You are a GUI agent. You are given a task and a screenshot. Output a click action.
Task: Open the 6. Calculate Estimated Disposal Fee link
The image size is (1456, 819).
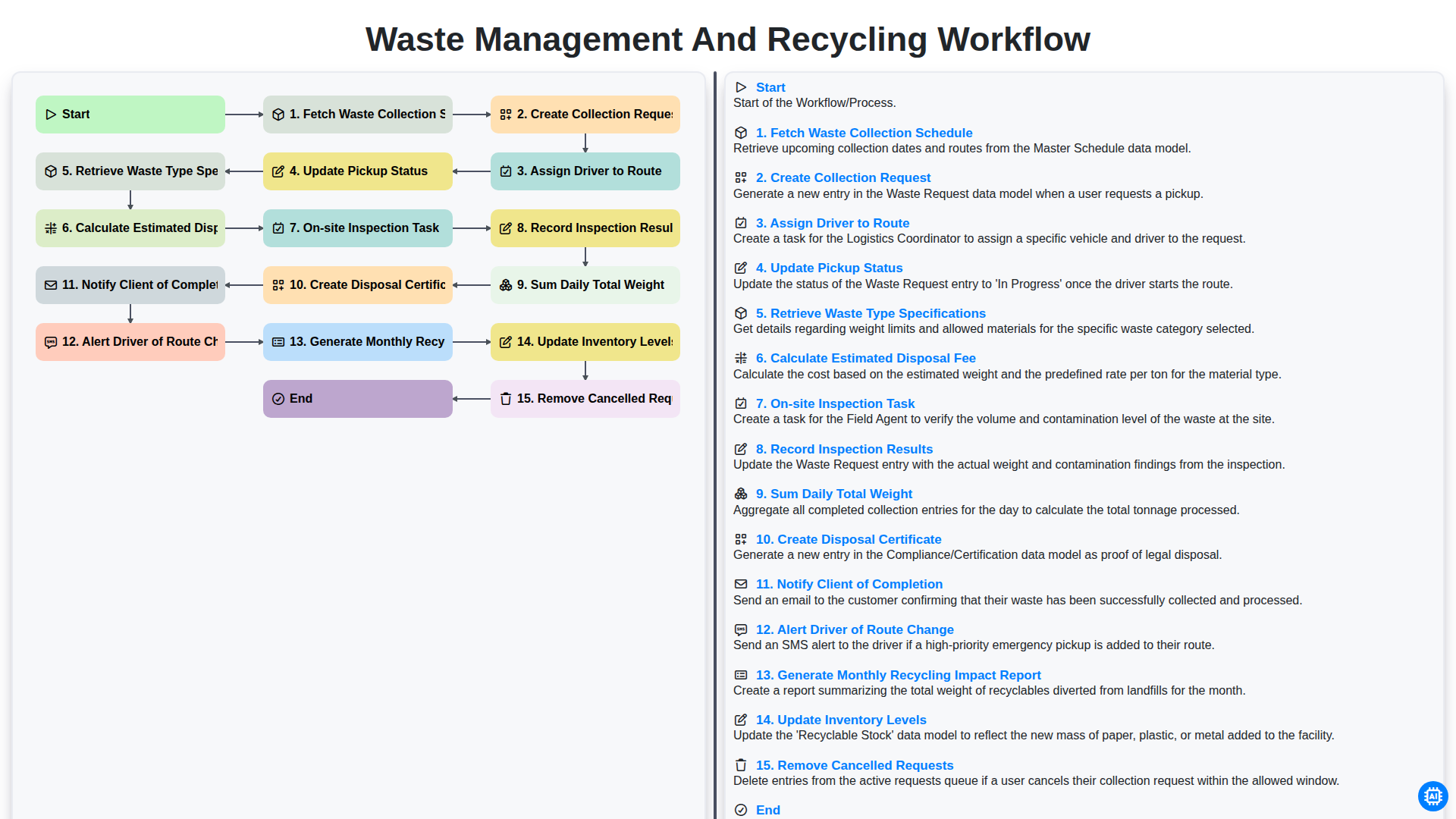click(x=866, y=358)
